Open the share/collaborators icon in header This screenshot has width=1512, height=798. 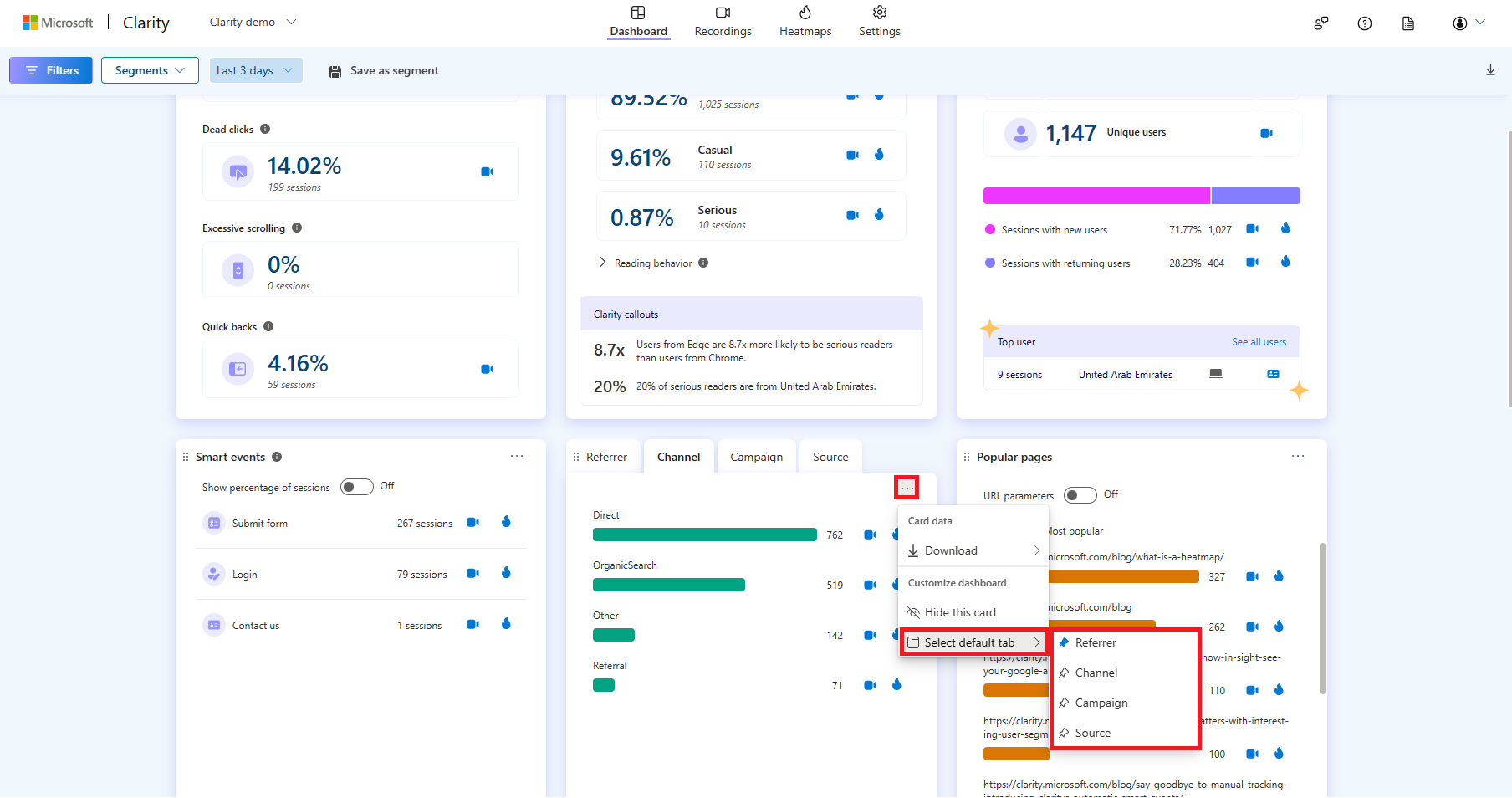tap(1321, 23)
